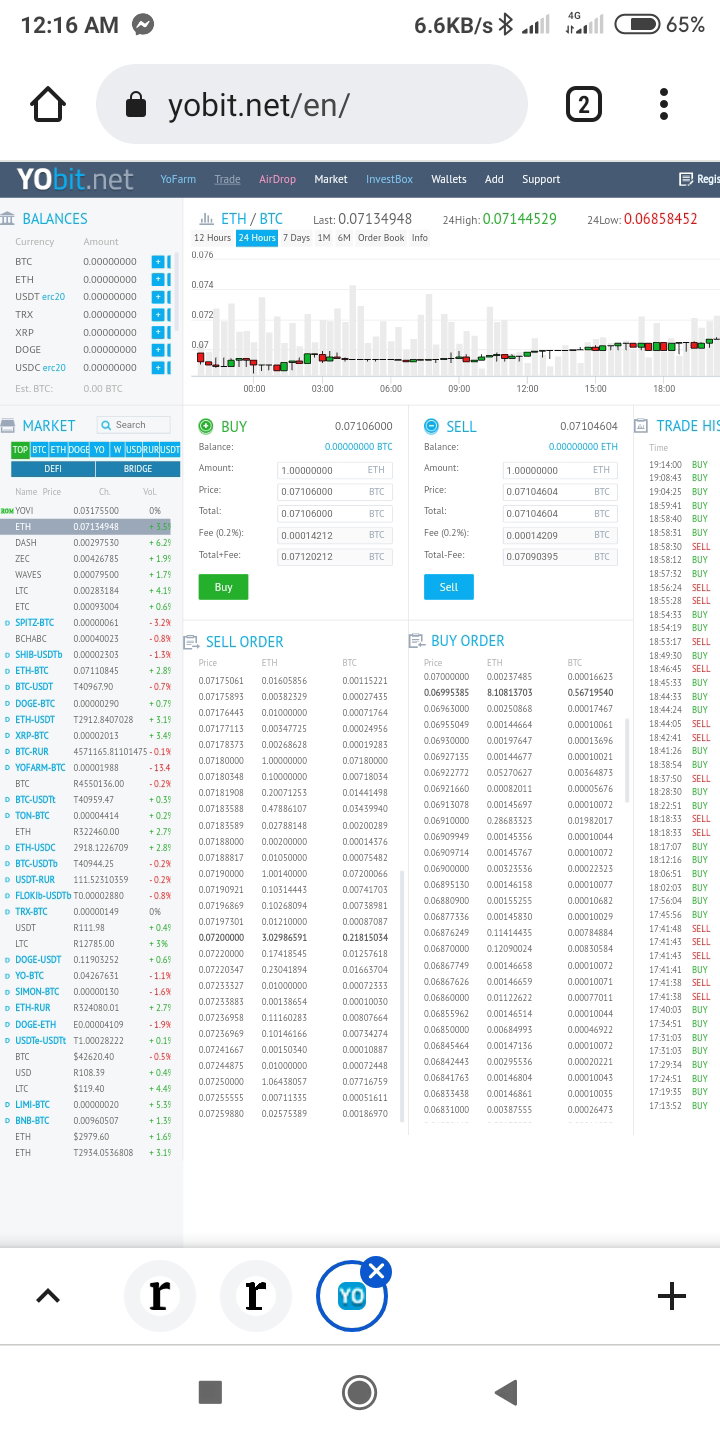Click Add in the top navigation
Screen dimensions: 720x1440
494,179
